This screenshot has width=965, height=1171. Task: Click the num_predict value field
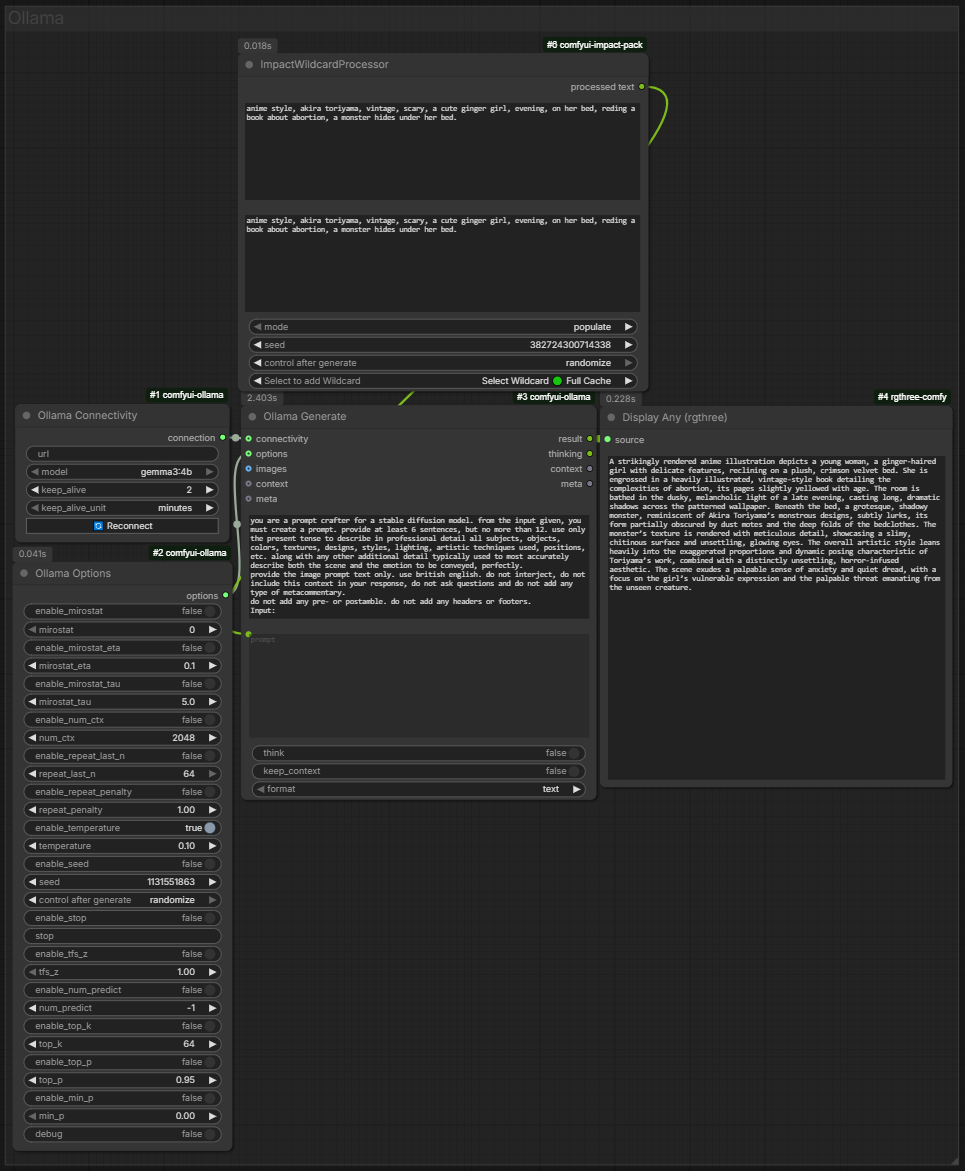pos(122,1008)
